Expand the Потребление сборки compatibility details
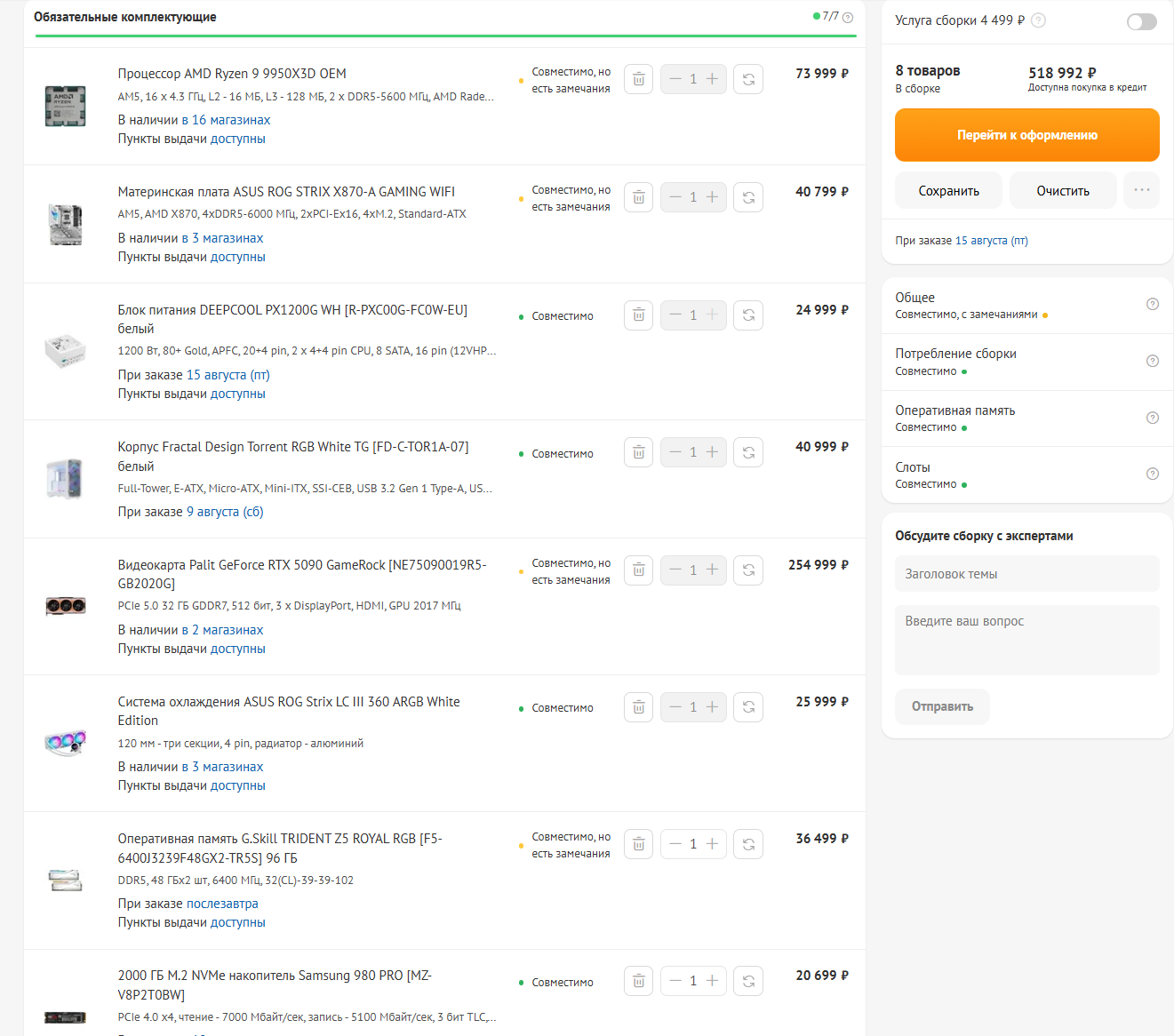 coord(1152,361)
